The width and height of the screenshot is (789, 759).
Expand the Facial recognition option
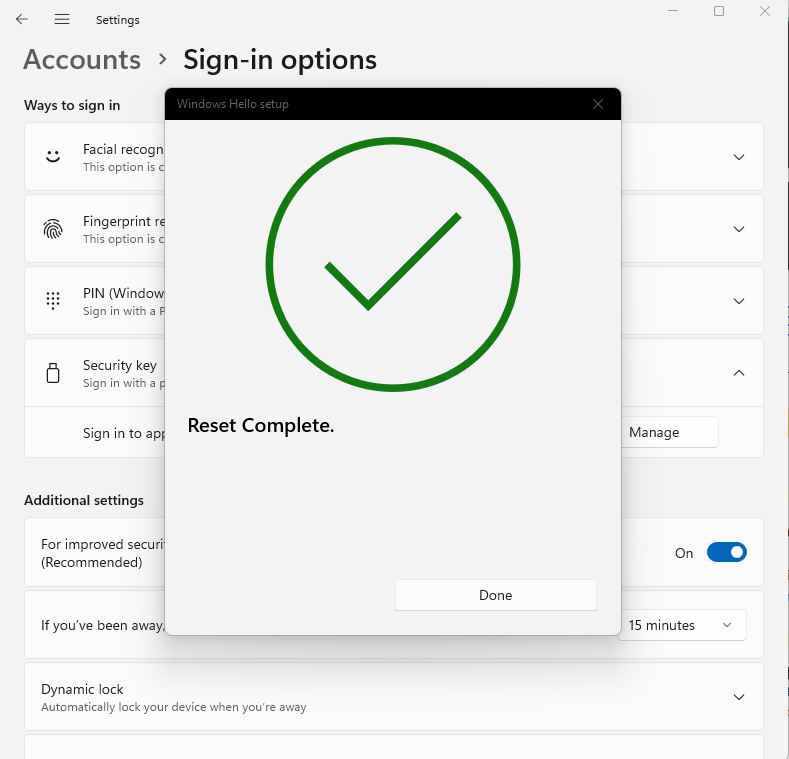[739, 157]
